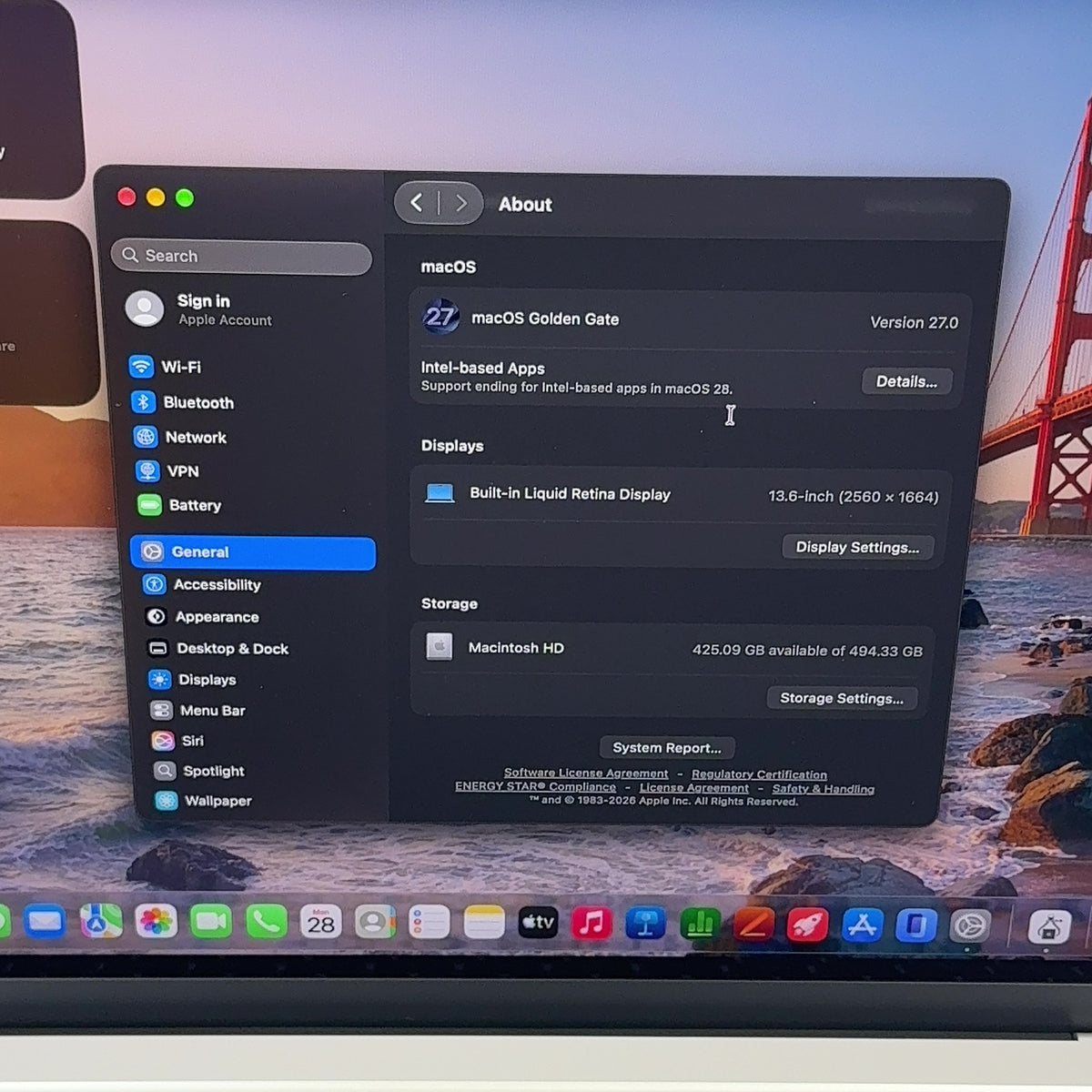Click the 425.09 GB available text
Viewport: 1092px width, 1092px height.
coord(807,651)
